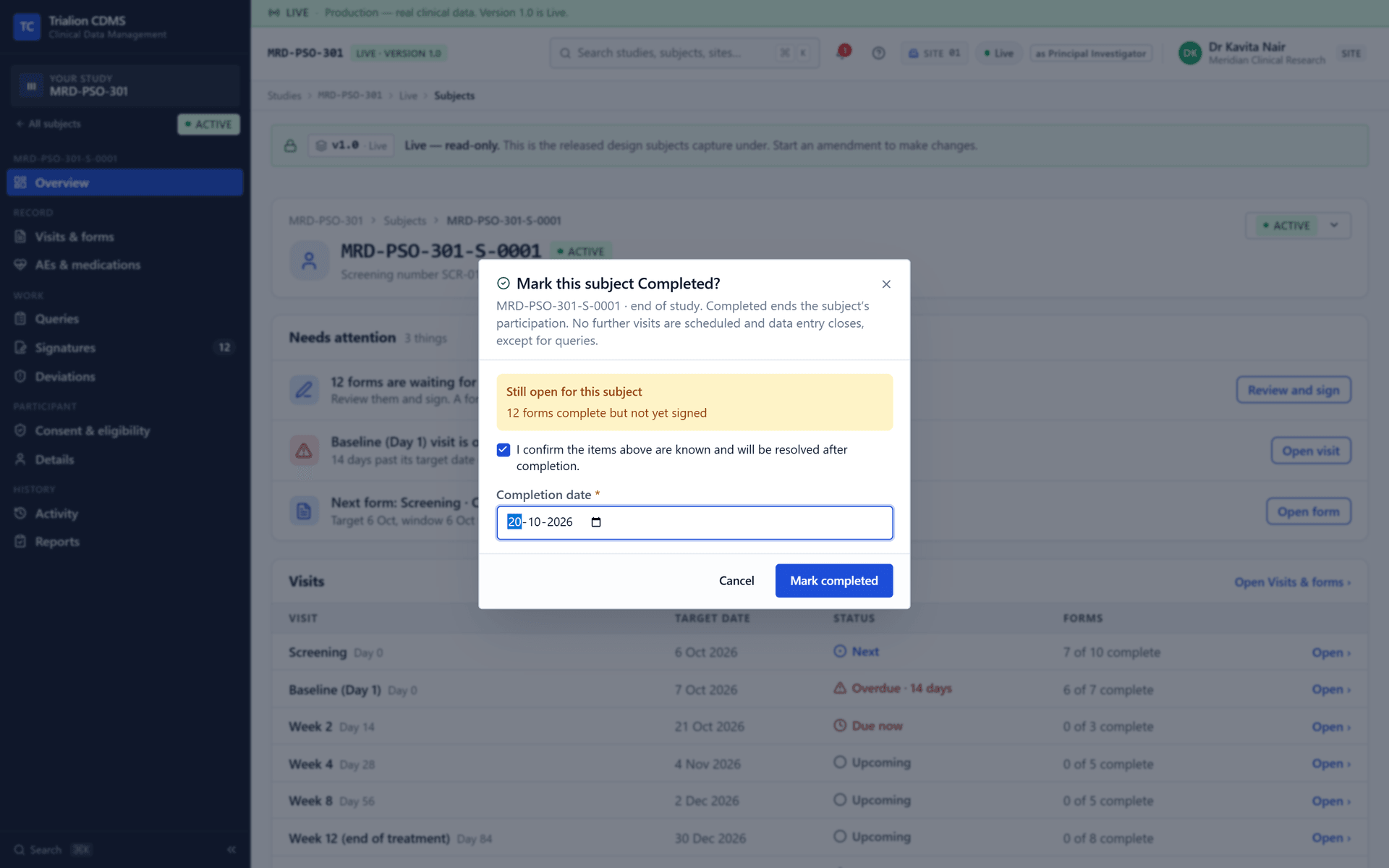Open the help question-mark icon
1389x868 pixels.
[x=878, y=53]
